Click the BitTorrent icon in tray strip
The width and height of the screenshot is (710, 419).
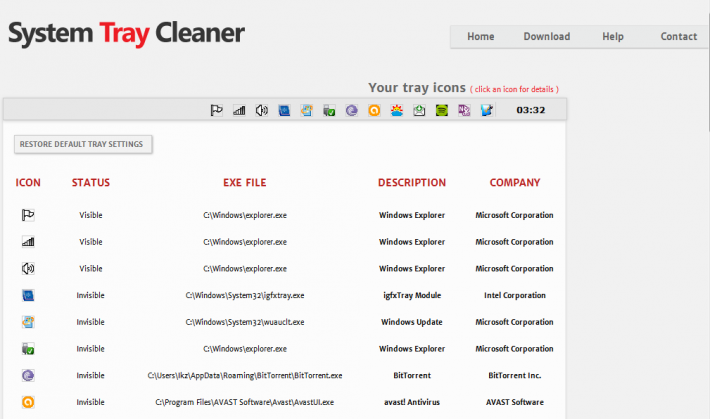point(352,110)
